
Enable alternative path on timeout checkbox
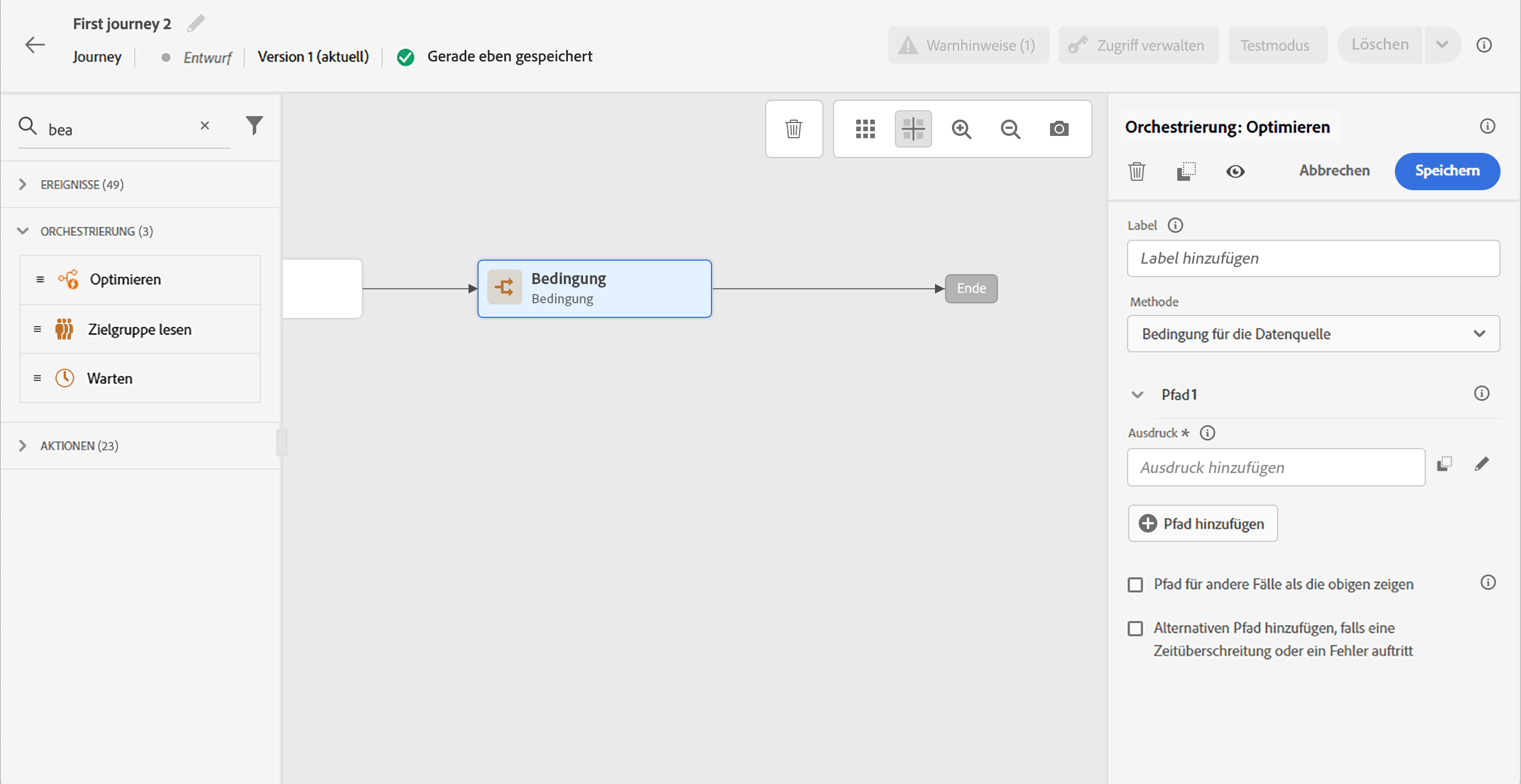pos(1135,628)
